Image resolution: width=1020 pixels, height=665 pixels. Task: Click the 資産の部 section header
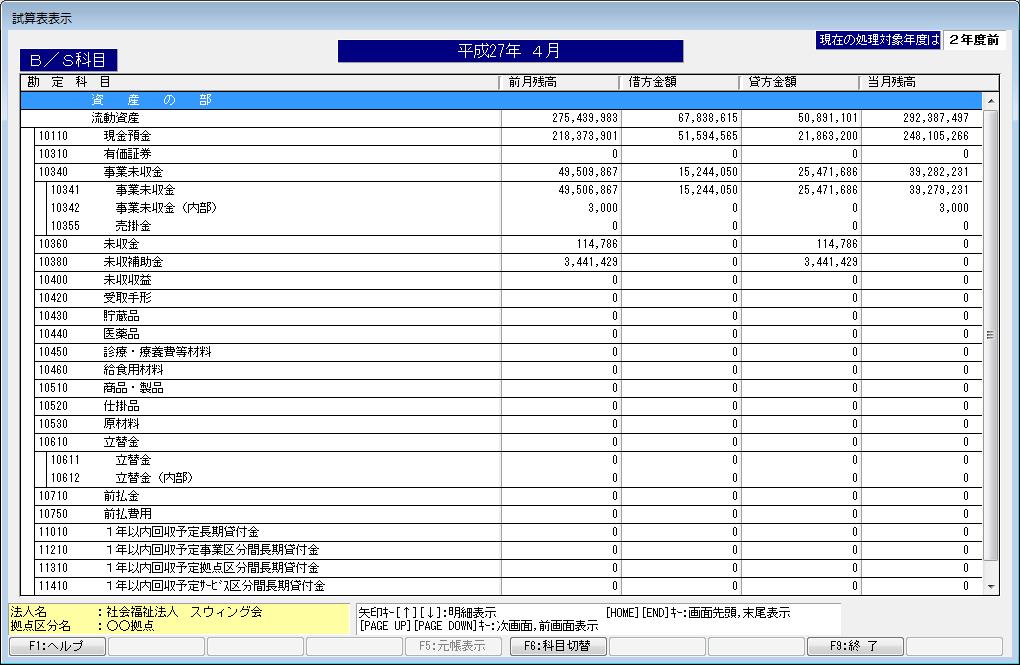click(x=150, y=100)
